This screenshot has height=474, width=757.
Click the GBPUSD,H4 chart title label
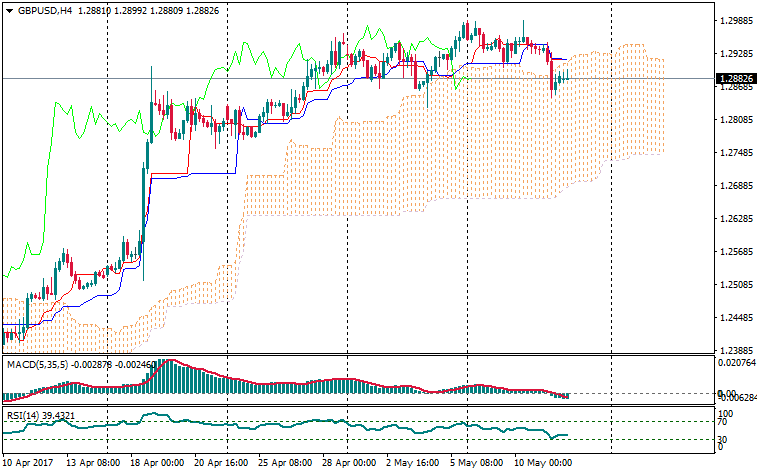[38, 10]
